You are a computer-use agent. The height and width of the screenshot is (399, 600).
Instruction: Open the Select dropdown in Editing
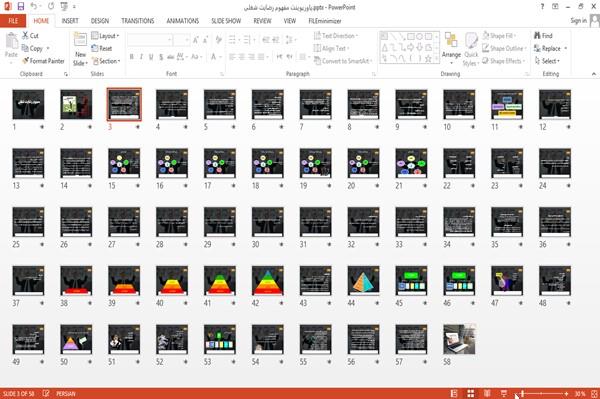547,61
